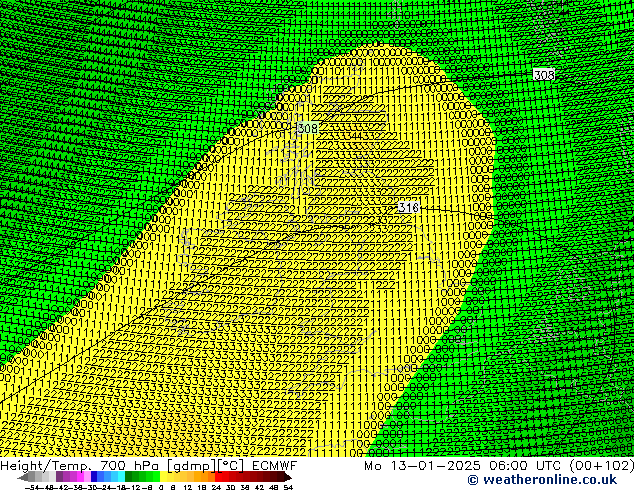634x490 pixels.
Task: Click the dark blue segment of the temperature scale
Action: 94,477
